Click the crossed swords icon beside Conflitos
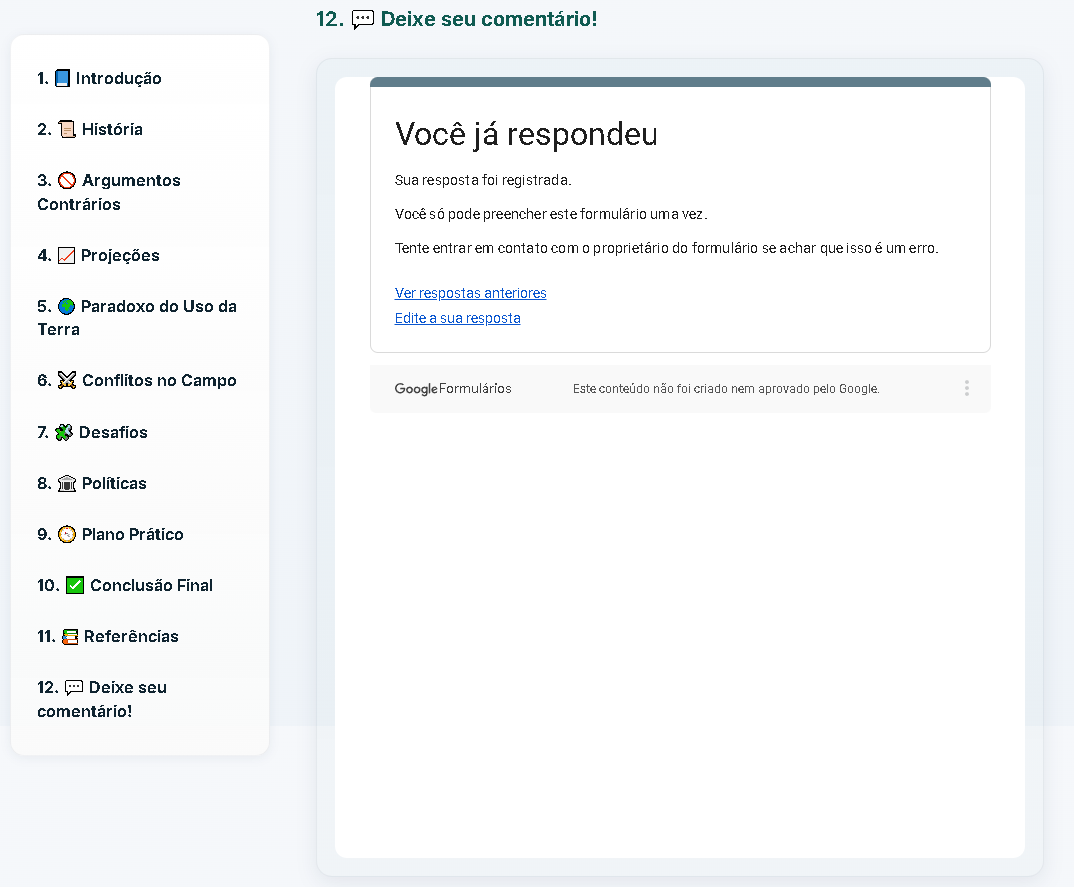Screen dimensions: 1074x887 [x=66, y=380]
